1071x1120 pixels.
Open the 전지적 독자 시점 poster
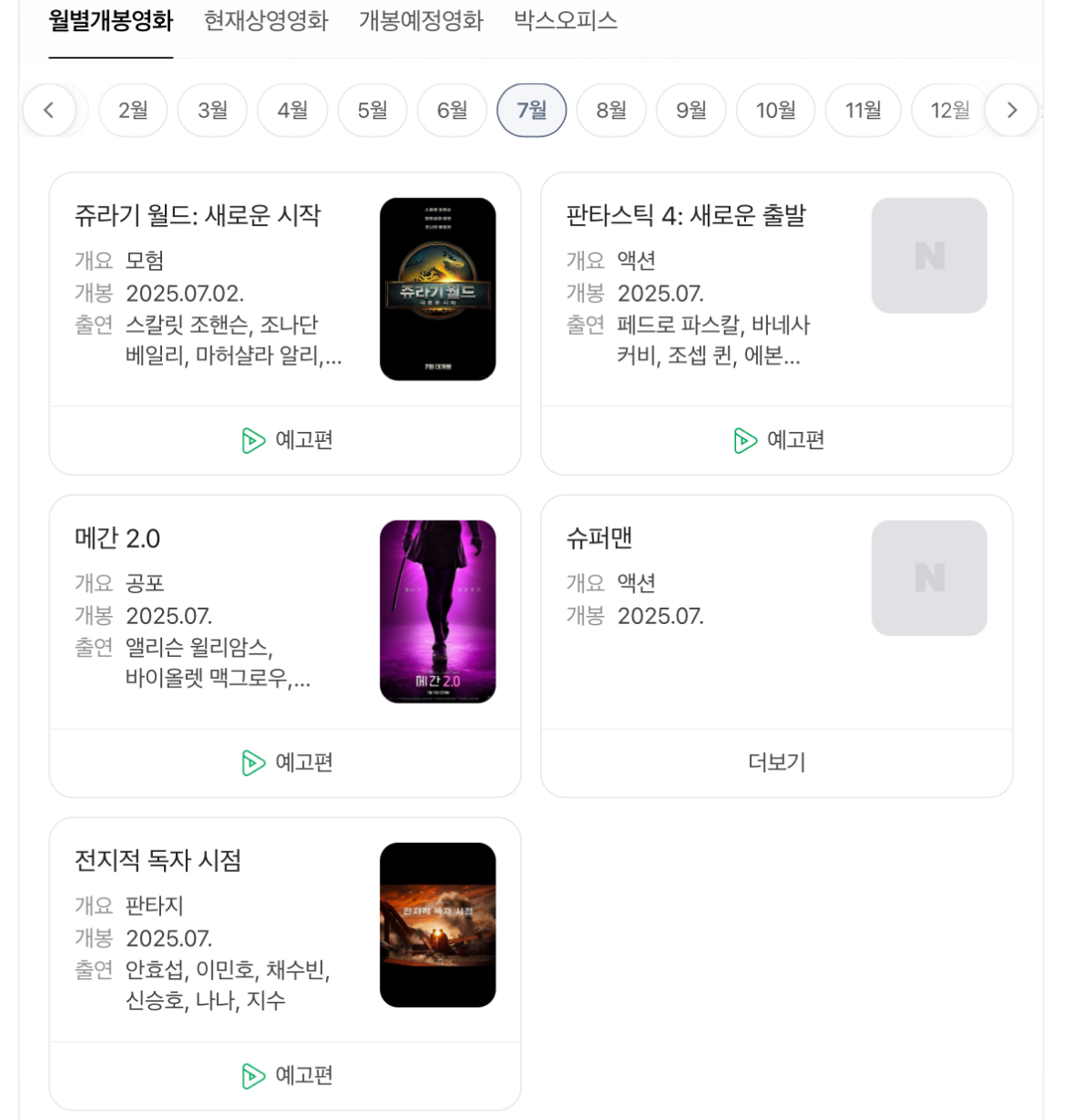[438, 924]
